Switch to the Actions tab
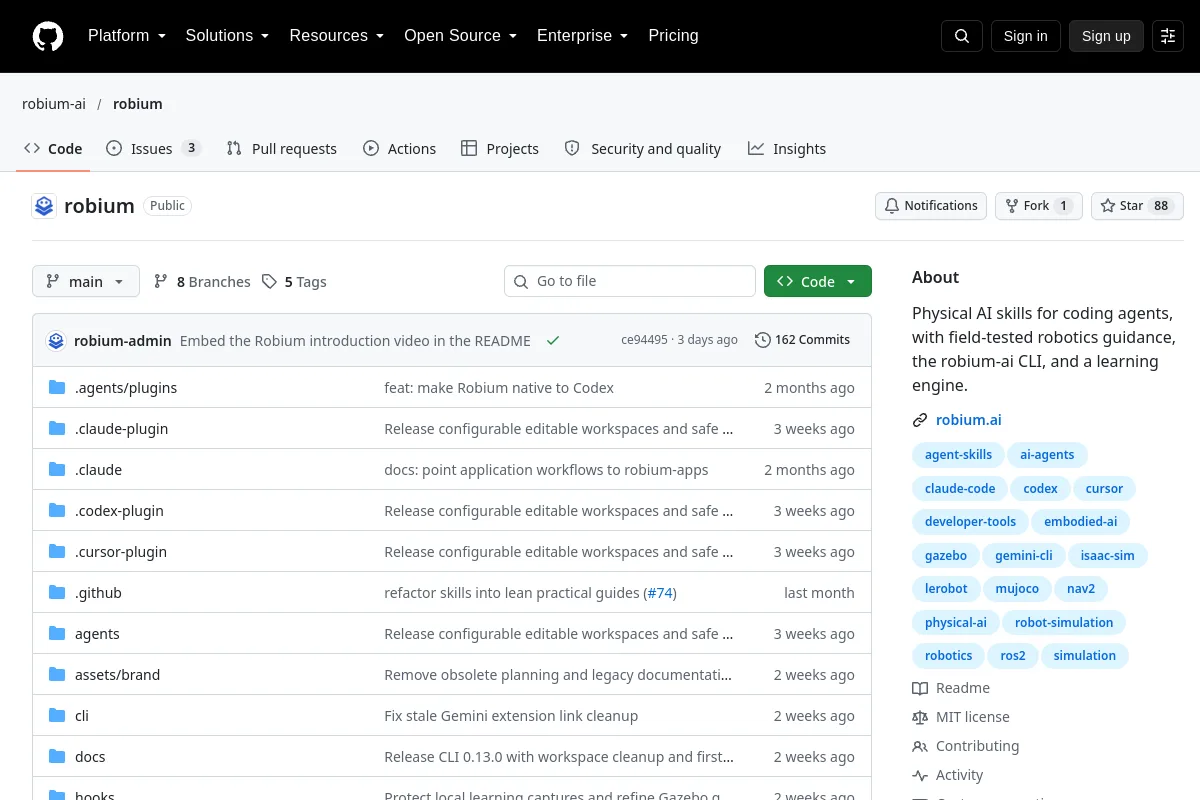Screen dimensions: 1200x800 tap(399, 149)
